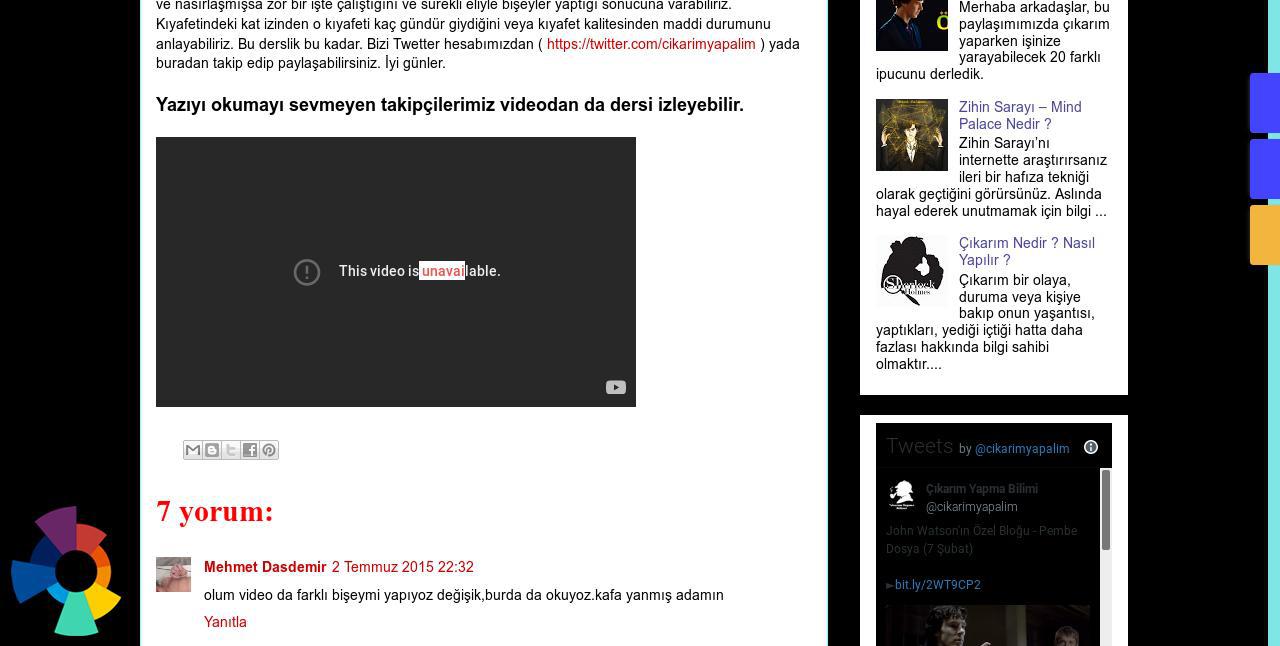Click the excerpt starting 'Çıkarım bir olaya, duruma'
The height and width of the screenshot is (646, 1280).
986,322
